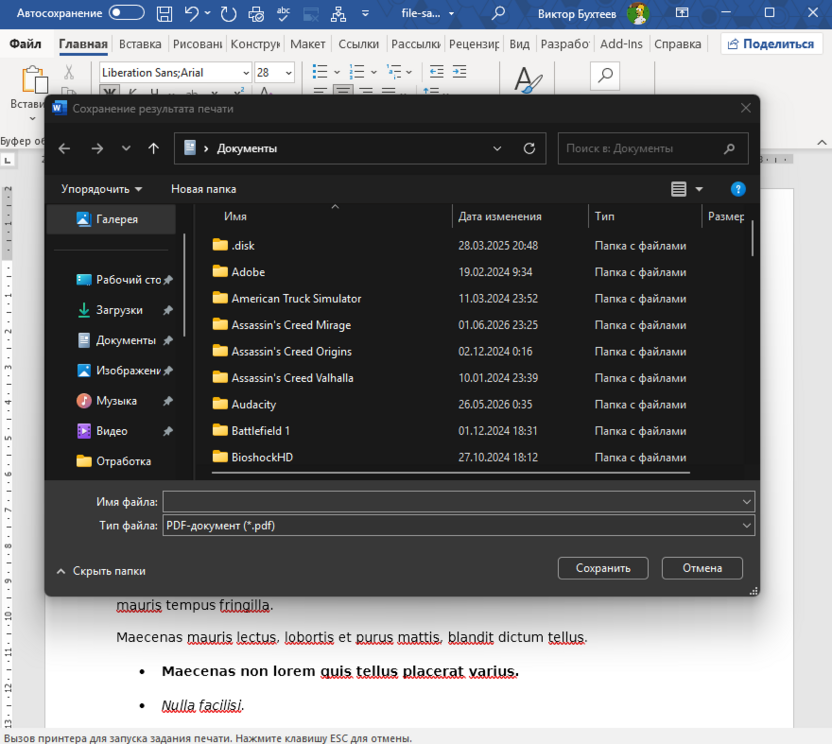Select Галерея in the navigation pane

pos(111,219)
